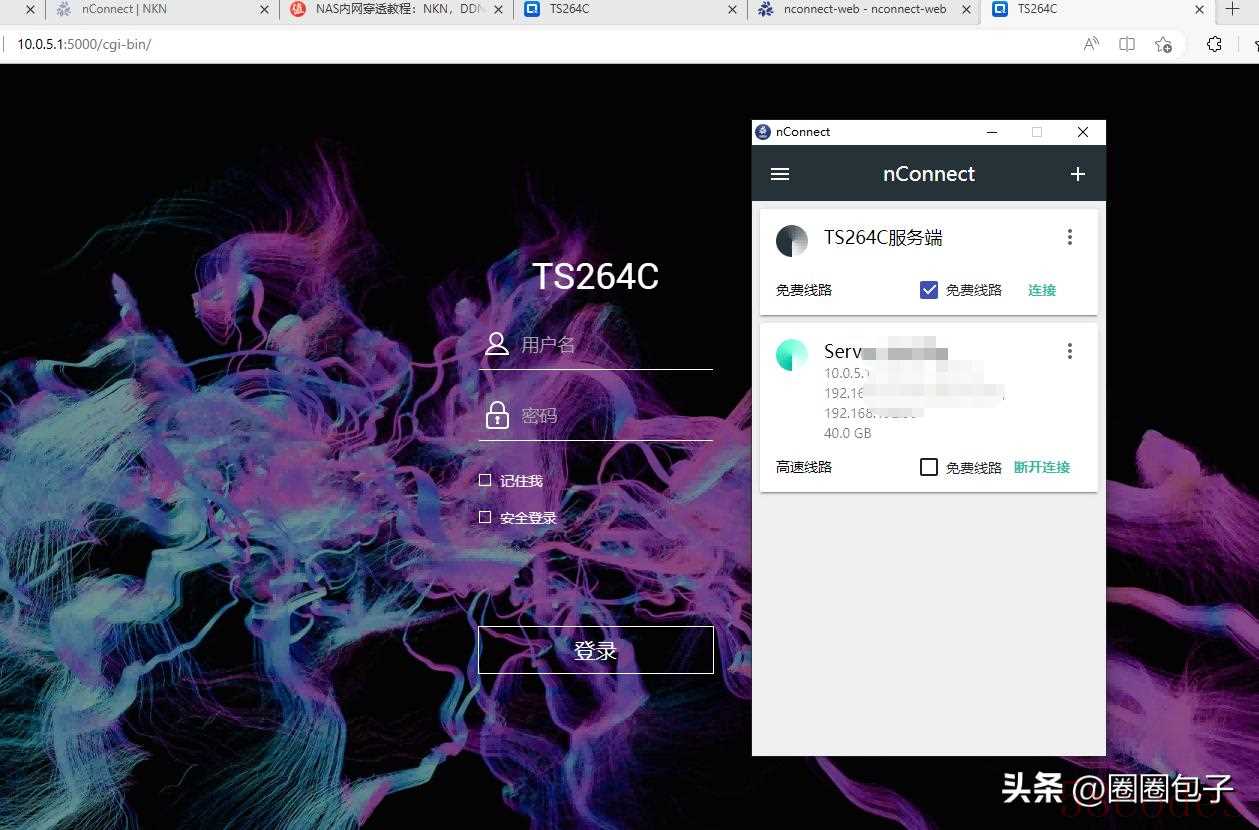1259x830 pixels.
Task: Tick 免费线路 checkbox on TS264C服务端 card
Action: (929, 290)
